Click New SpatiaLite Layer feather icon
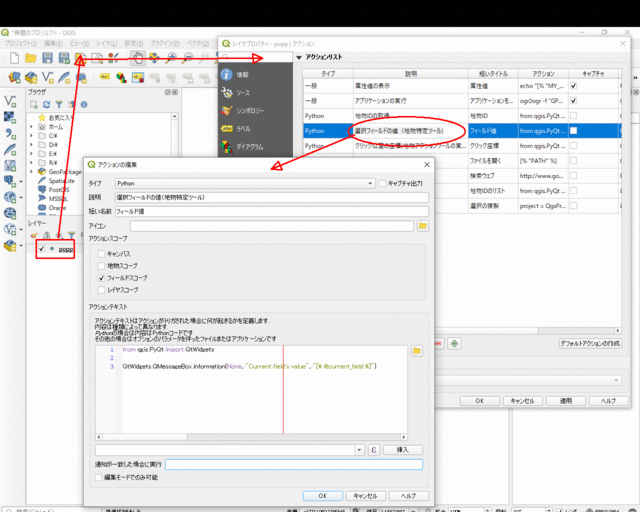This screenshot has height=512, width=640. click(x=64, y=77)
